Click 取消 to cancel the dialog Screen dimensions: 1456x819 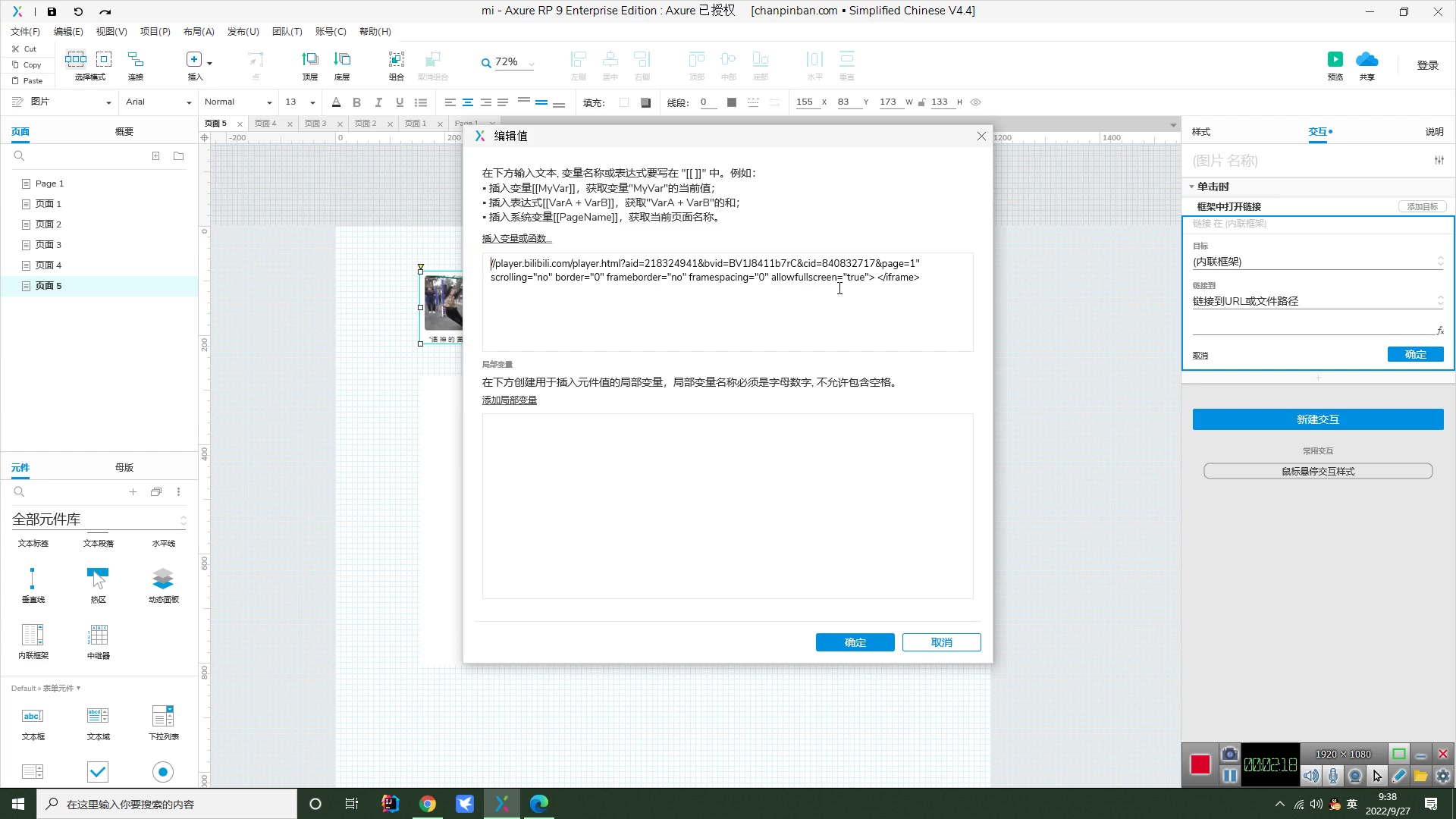coord(941,641)
